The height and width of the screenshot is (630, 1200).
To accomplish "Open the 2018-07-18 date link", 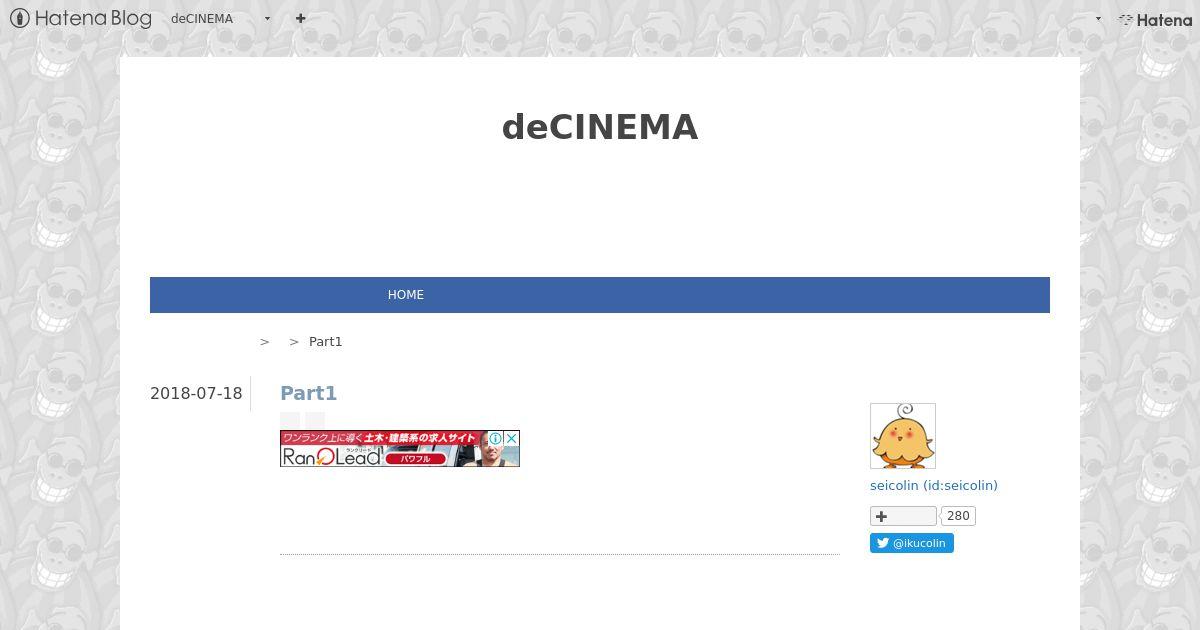I will click(x=196, y=393).
